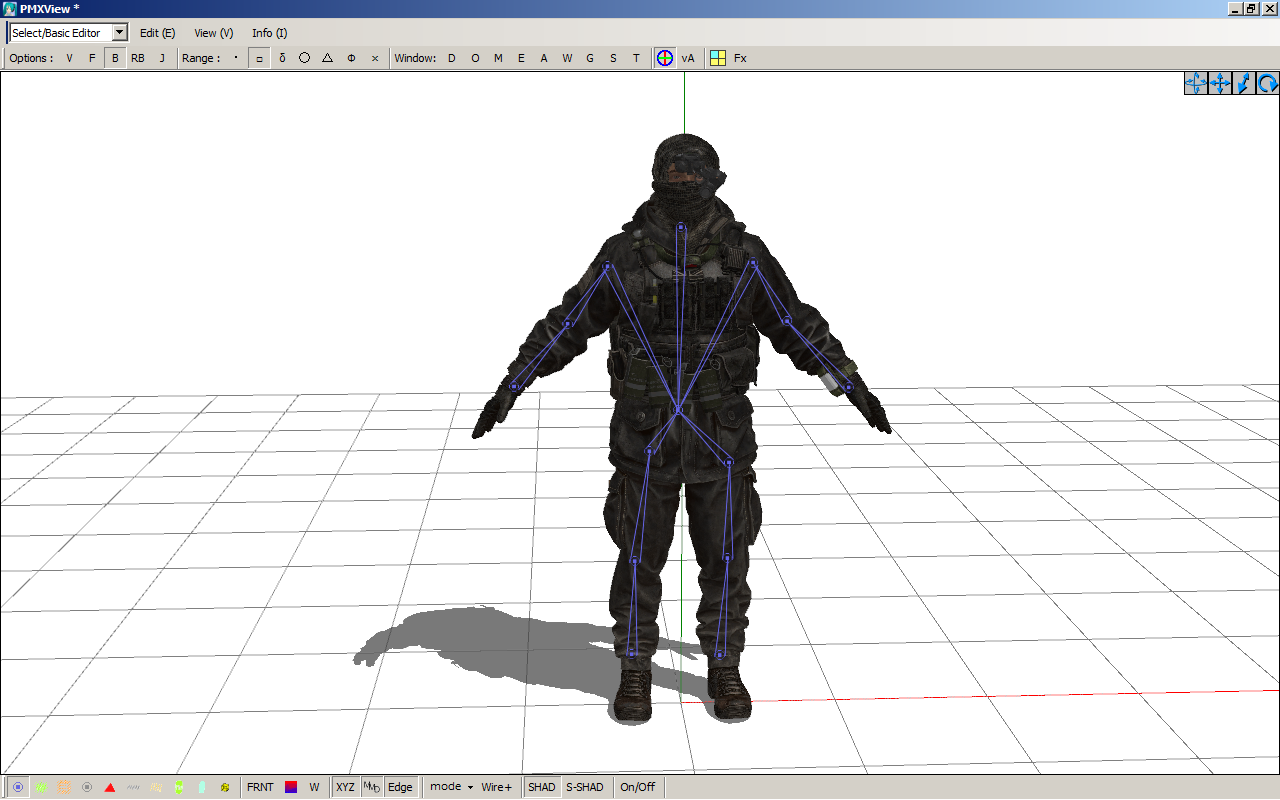This screenshot has width=1280, height=800.
Task: Select the delta-shaped range mode
Action: pyautogui.click(x=282, y=58)
